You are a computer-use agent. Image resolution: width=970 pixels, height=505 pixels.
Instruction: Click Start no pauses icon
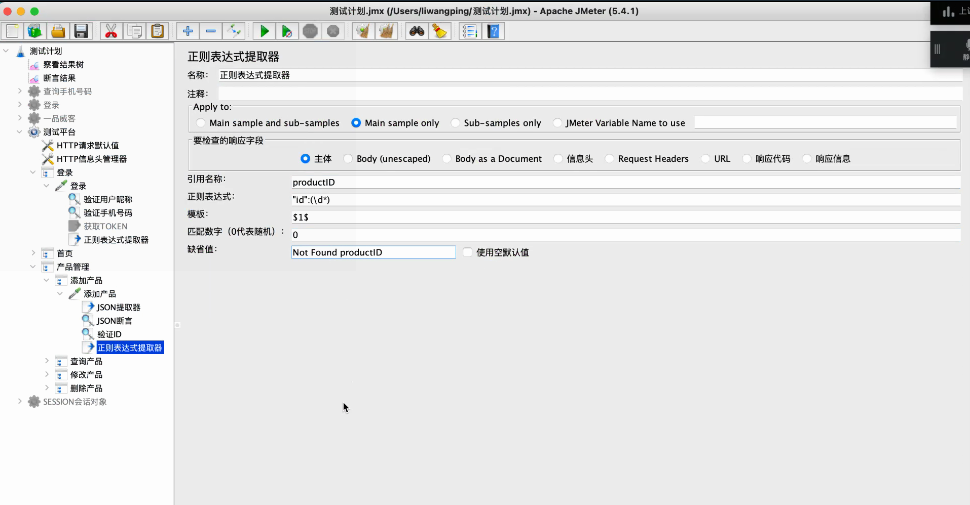coord(287,31)
